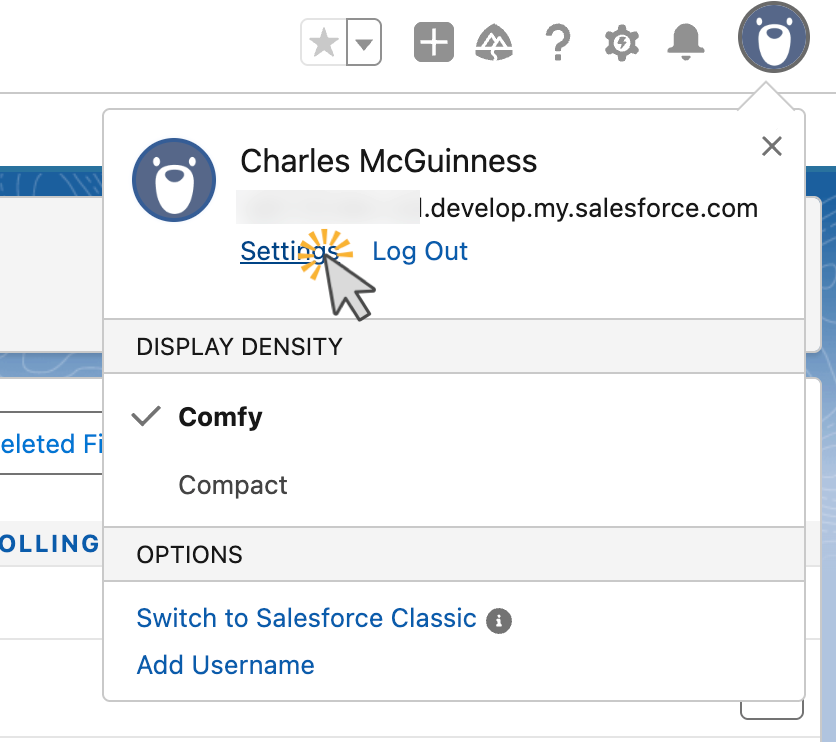Screen dimensions: 836x742
Task: Click Switch to Salesforce Classic
Action: (x=307, y=618)
